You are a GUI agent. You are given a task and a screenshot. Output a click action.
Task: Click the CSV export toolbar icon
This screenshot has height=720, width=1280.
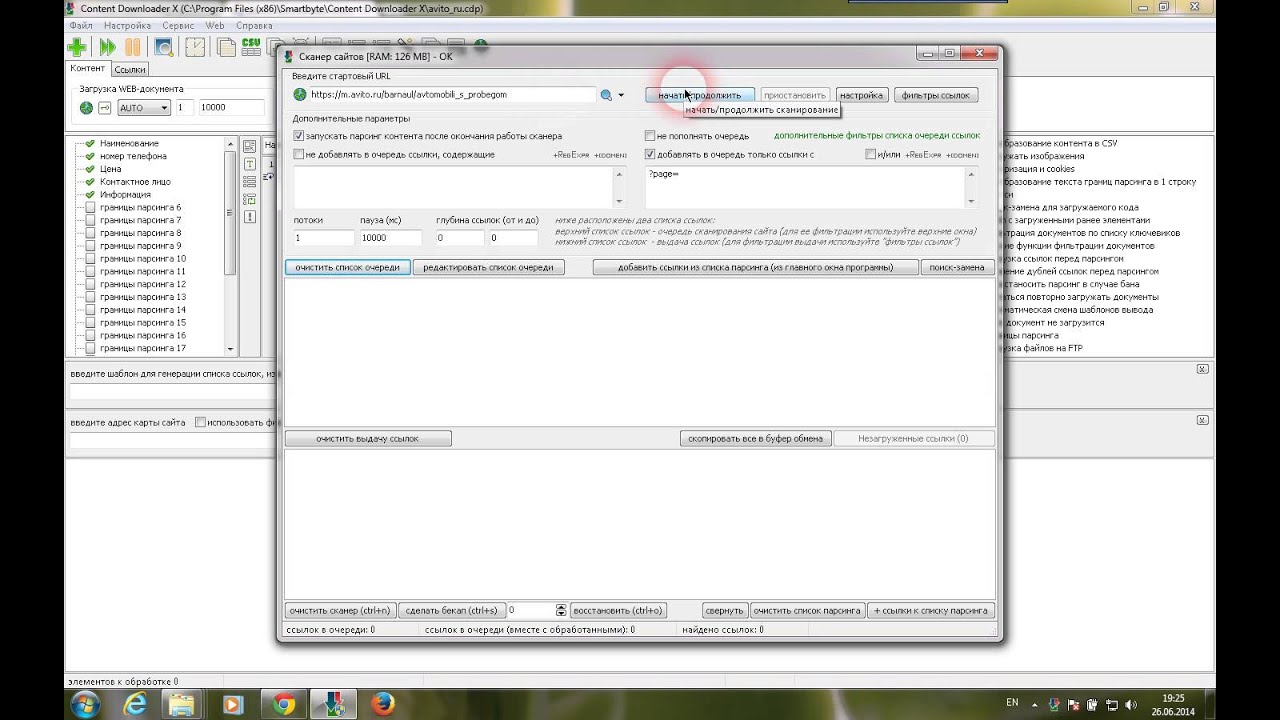pyautogui.click(x=250, y=46)
